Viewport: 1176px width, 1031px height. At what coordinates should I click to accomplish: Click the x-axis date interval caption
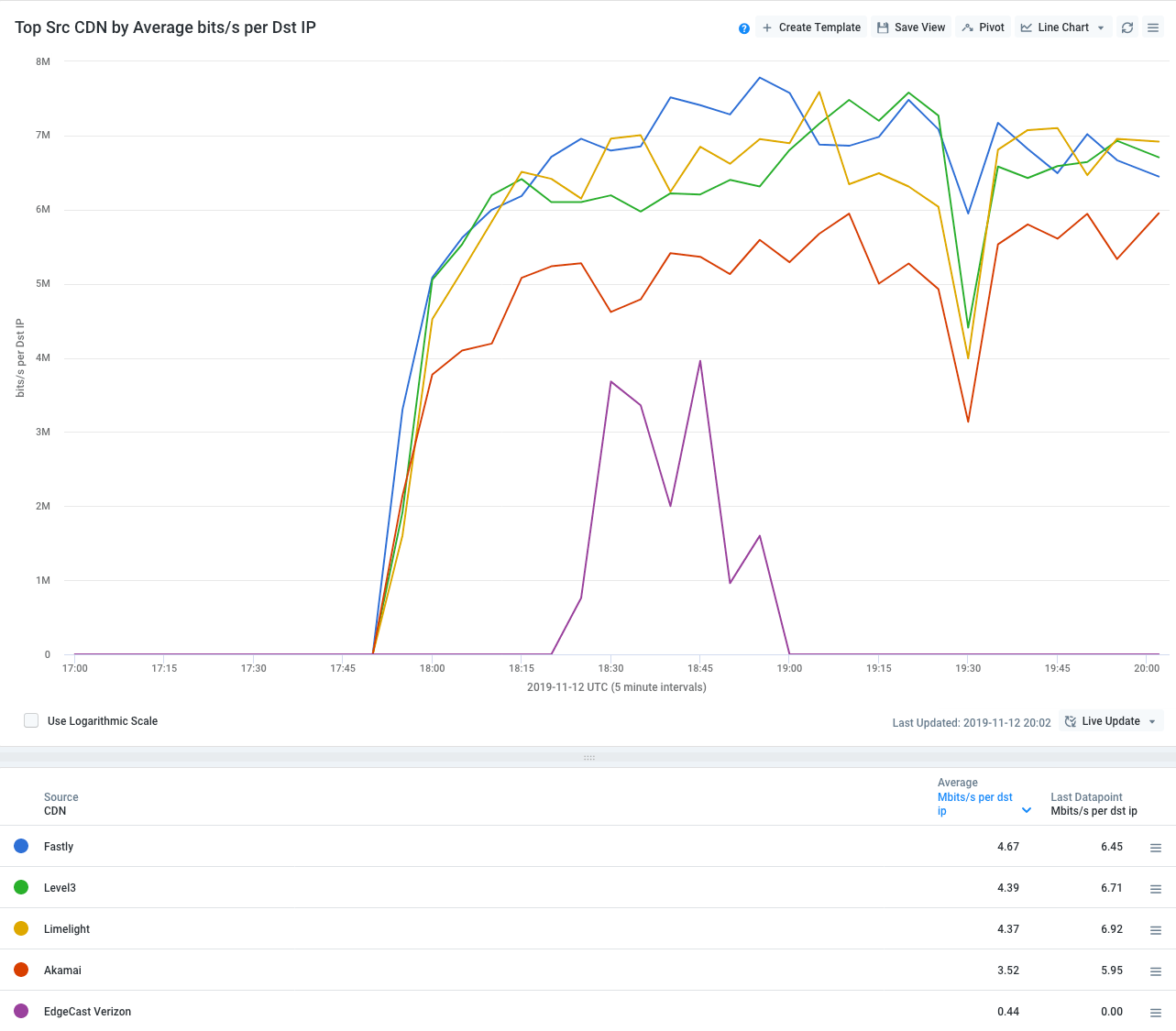(617, 687)
